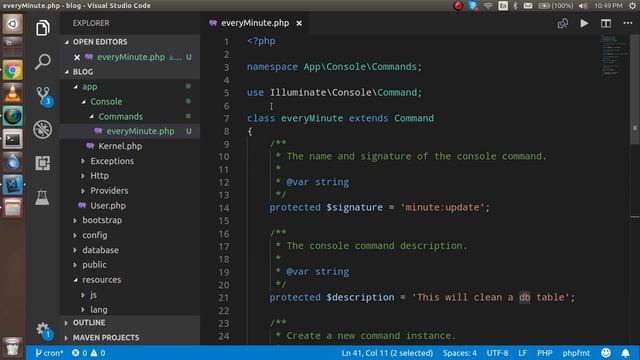Open the Test flask view in activity bar
640x360 pixels.
(42, 198)
